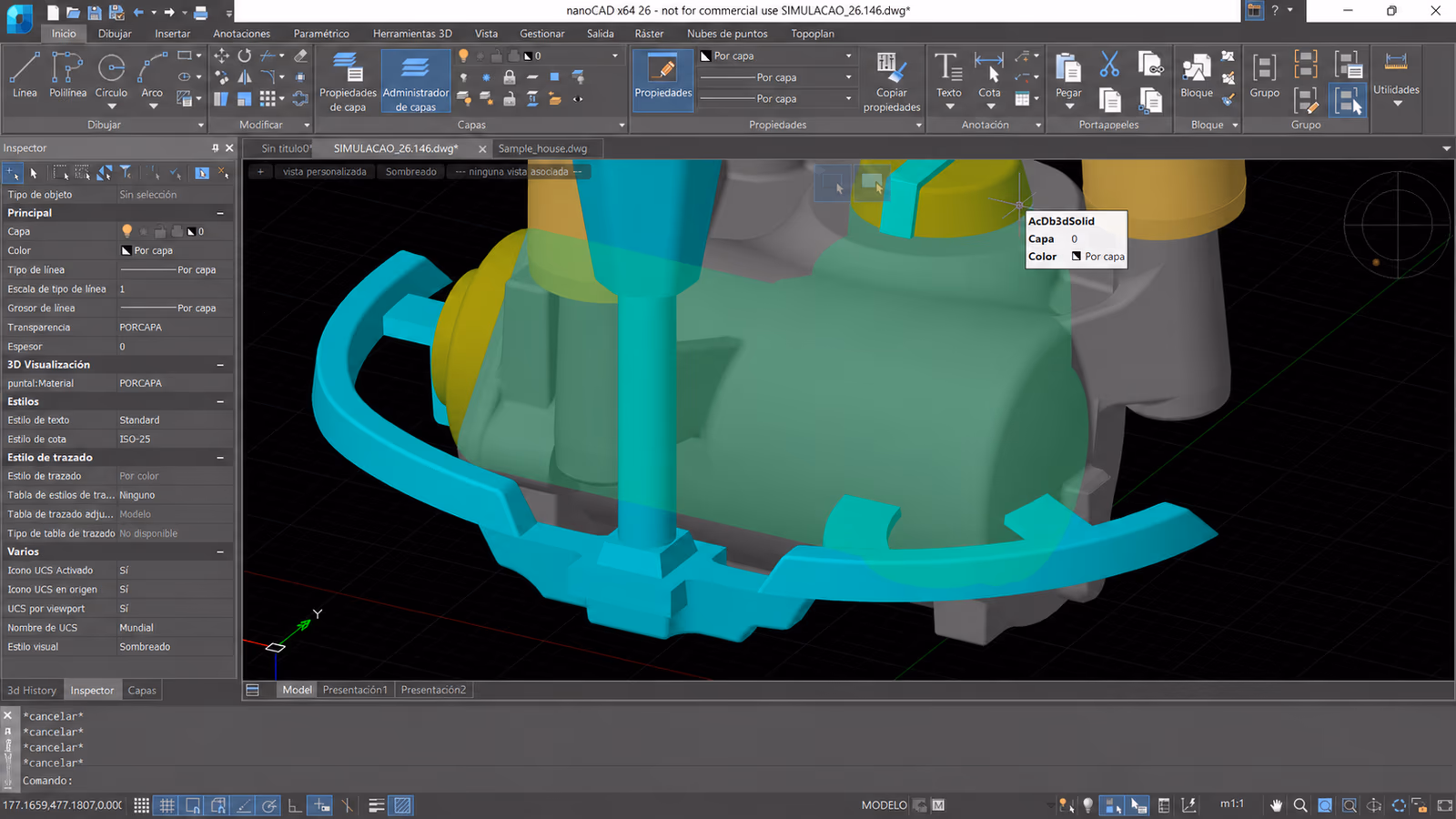Open the color Por capa dropdown
This screenshot has height=819, width=1456.
coord(848,56)
